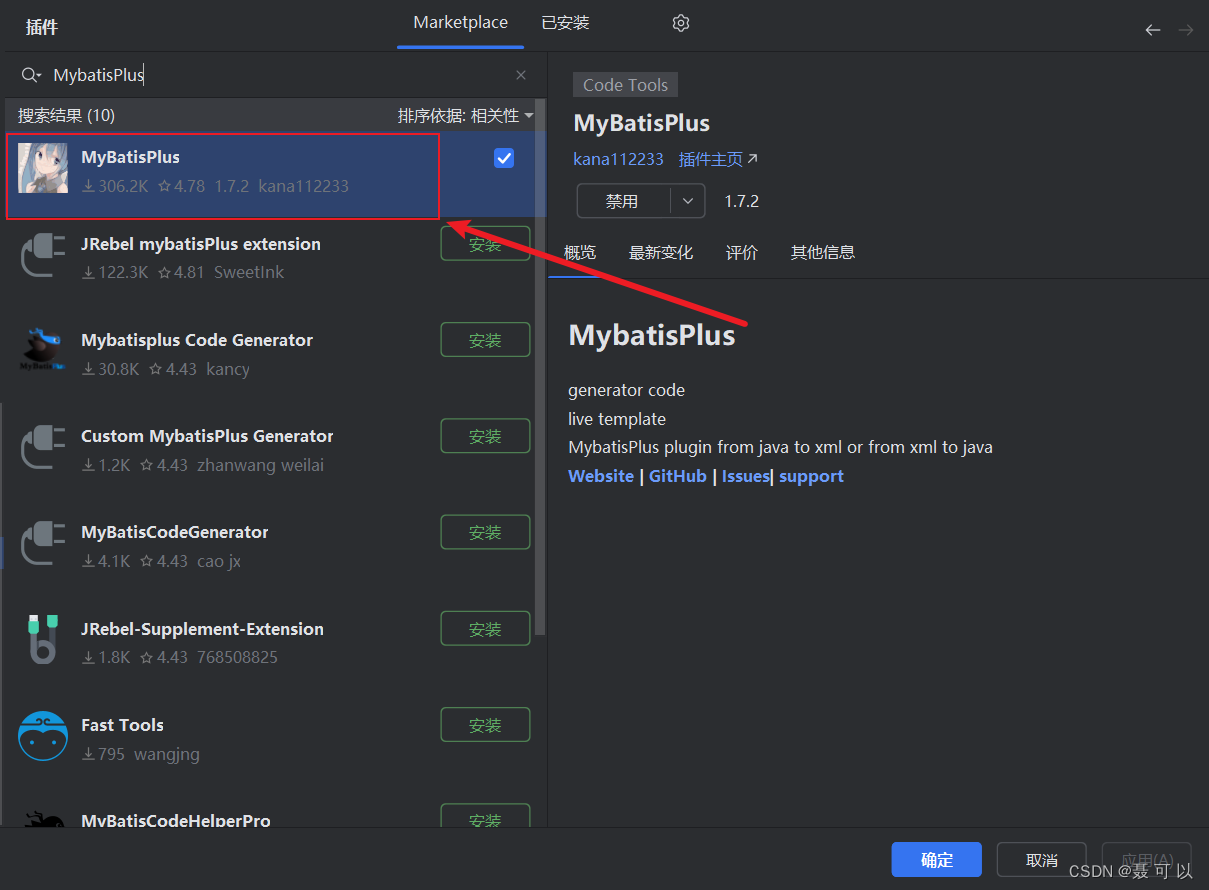The width and height of the screenshot is (1209, 890).
Task: Install JRebel-Supplement-Extension plugin
Action: pyautogui.click(x=485, y=629)
